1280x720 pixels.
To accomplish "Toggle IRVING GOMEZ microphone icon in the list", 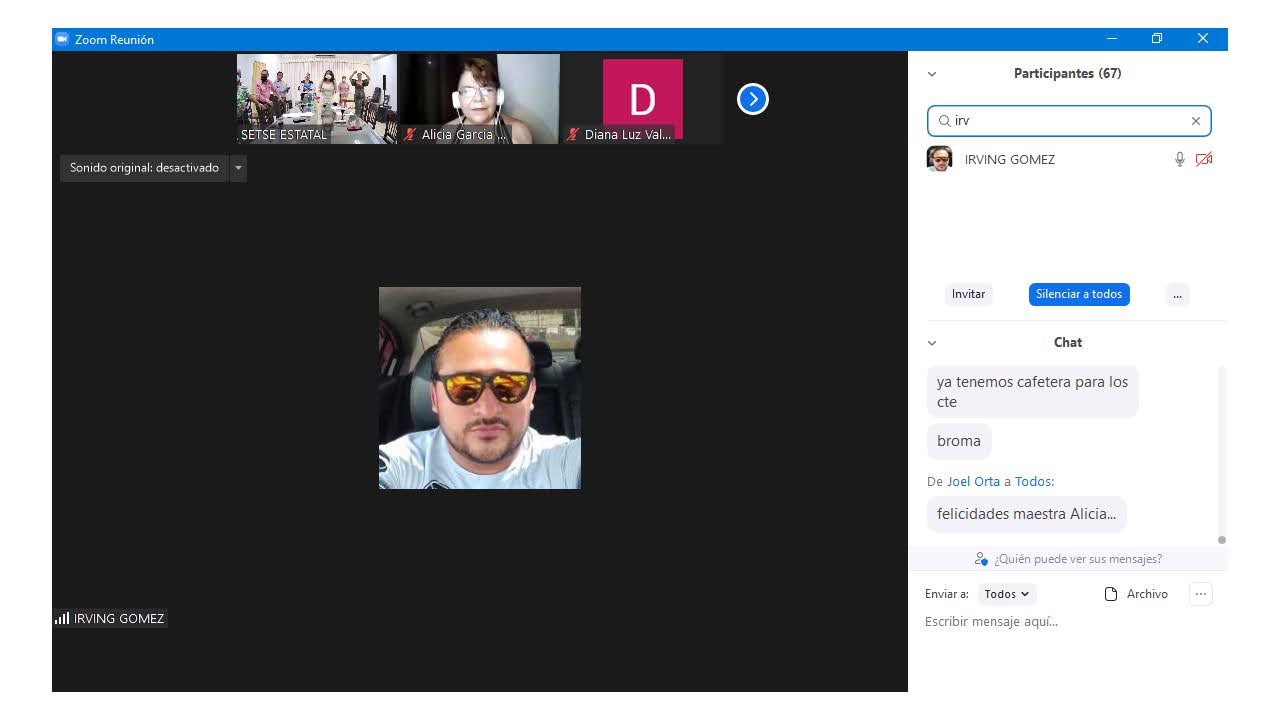I will pos(1180,159).
